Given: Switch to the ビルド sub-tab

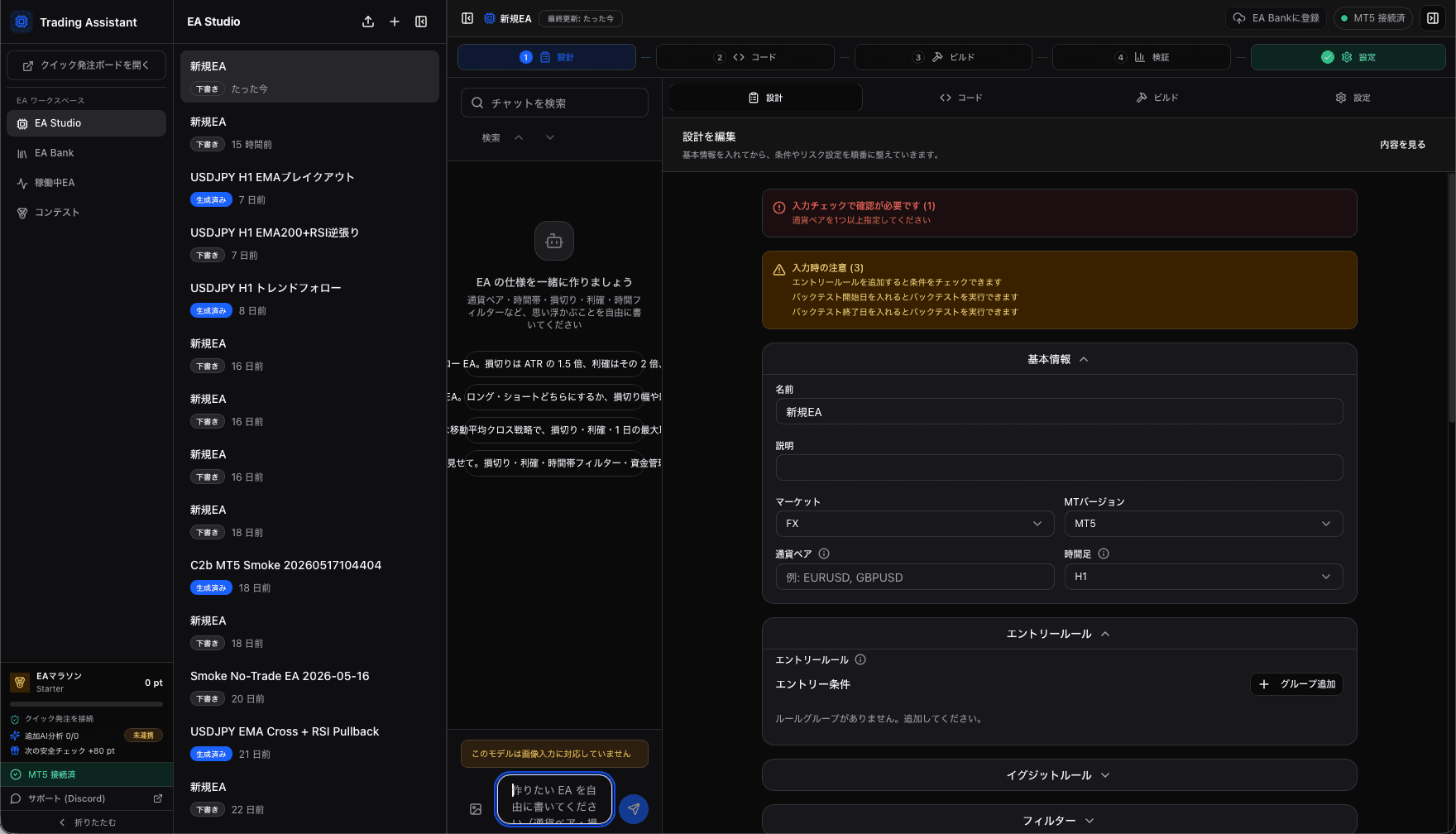Looking at the screenshot, I should 1157,98.
